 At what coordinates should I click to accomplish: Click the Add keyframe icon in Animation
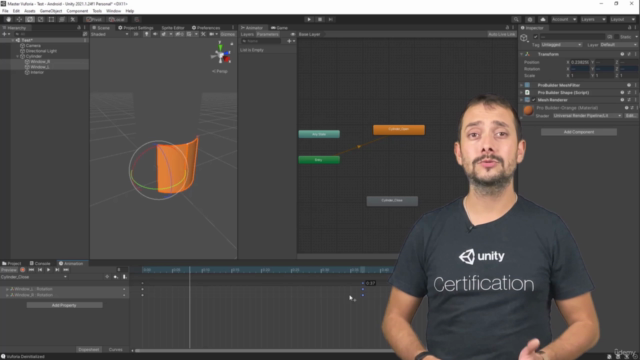[x=116, y=277]
